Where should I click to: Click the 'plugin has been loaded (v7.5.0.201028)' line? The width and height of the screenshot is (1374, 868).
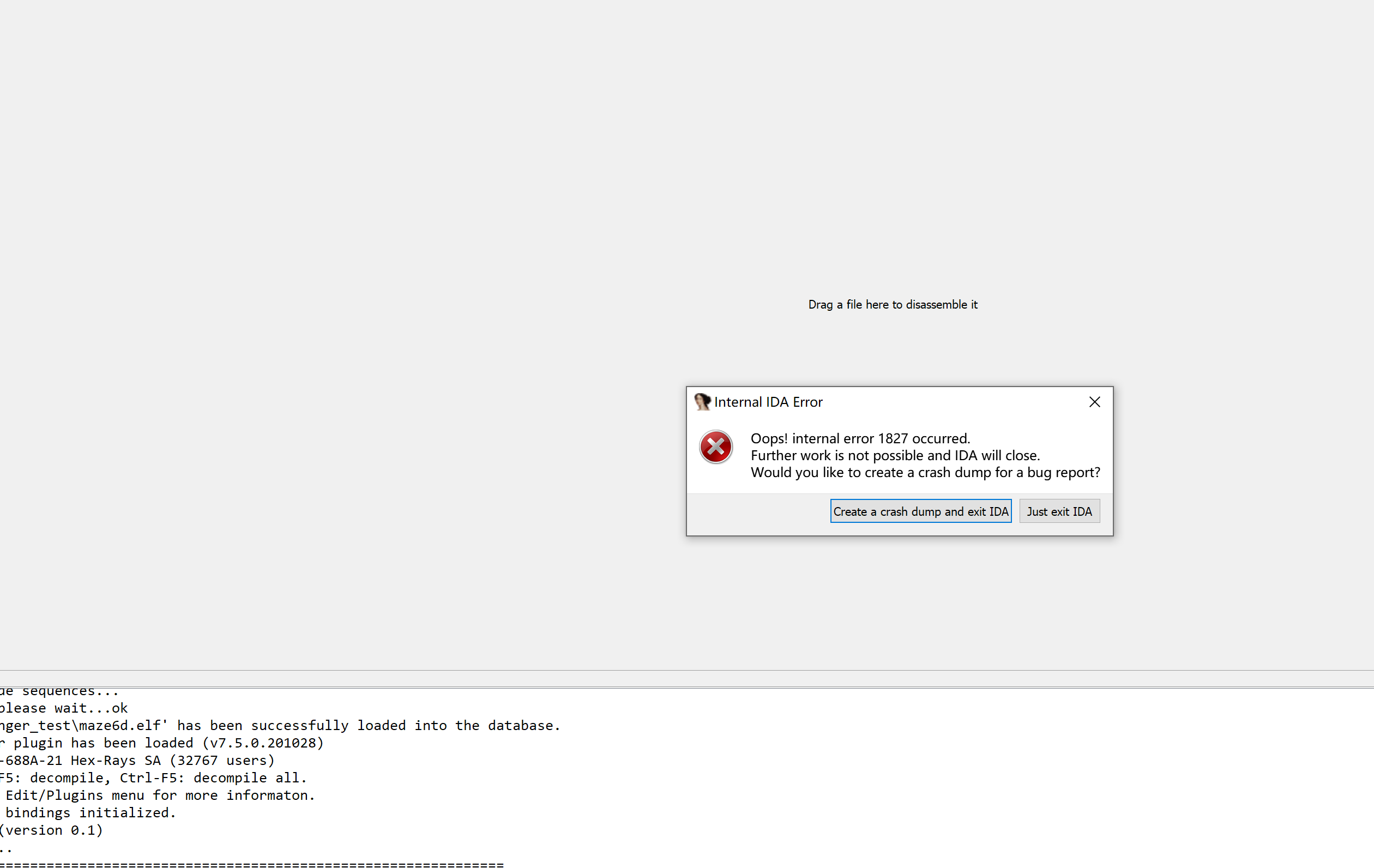pyautogui.click(x=162, y=743)
